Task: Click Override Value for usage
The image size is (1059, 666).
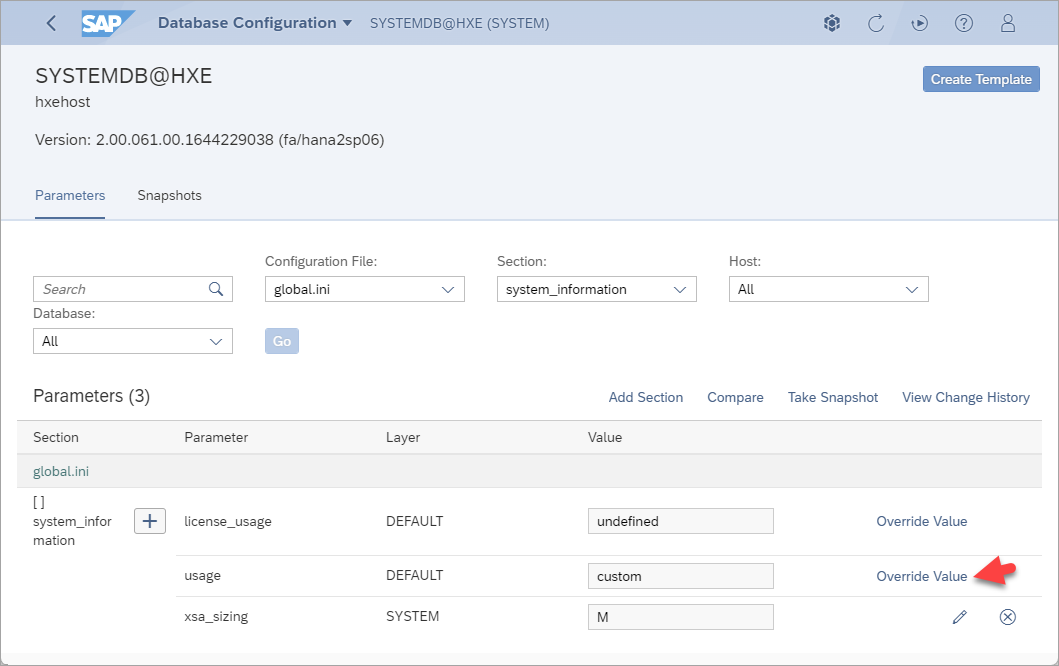Action: point(922,576)
